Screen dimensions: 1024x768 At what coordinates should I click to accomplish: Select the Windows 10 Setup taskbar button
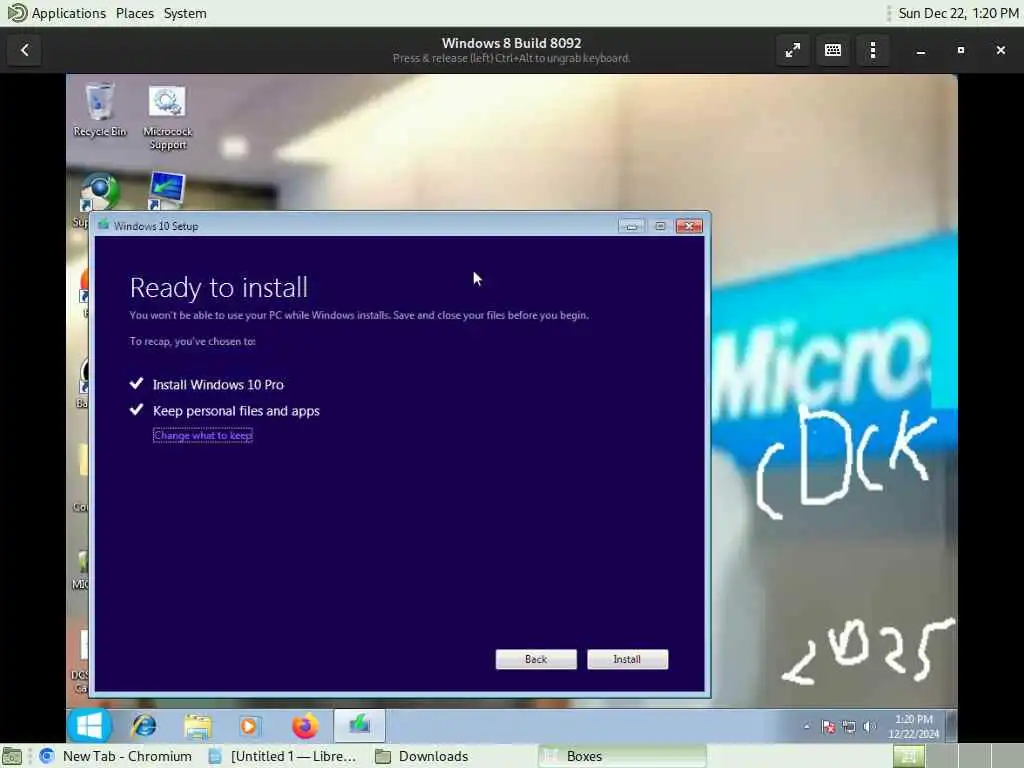pos(359,726)
